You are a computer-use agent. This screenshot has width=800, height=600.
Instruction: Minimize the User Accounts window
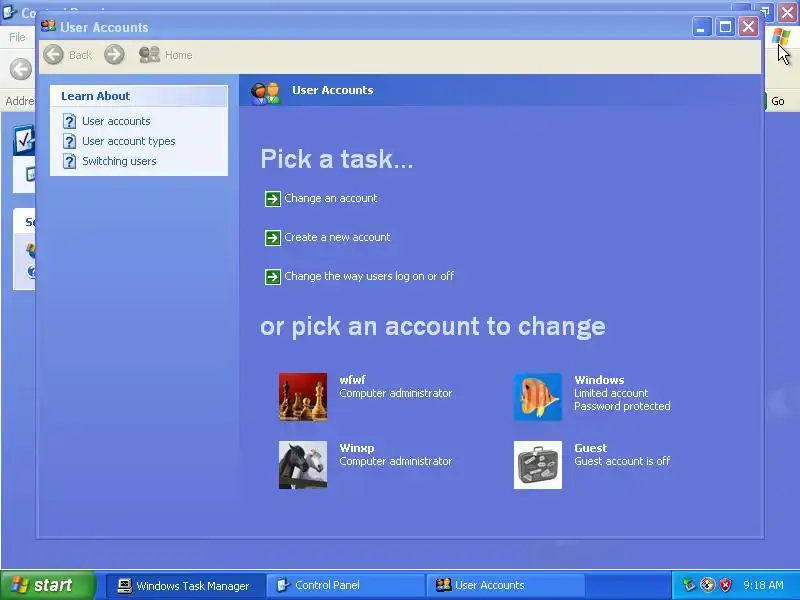click(702, 27)
